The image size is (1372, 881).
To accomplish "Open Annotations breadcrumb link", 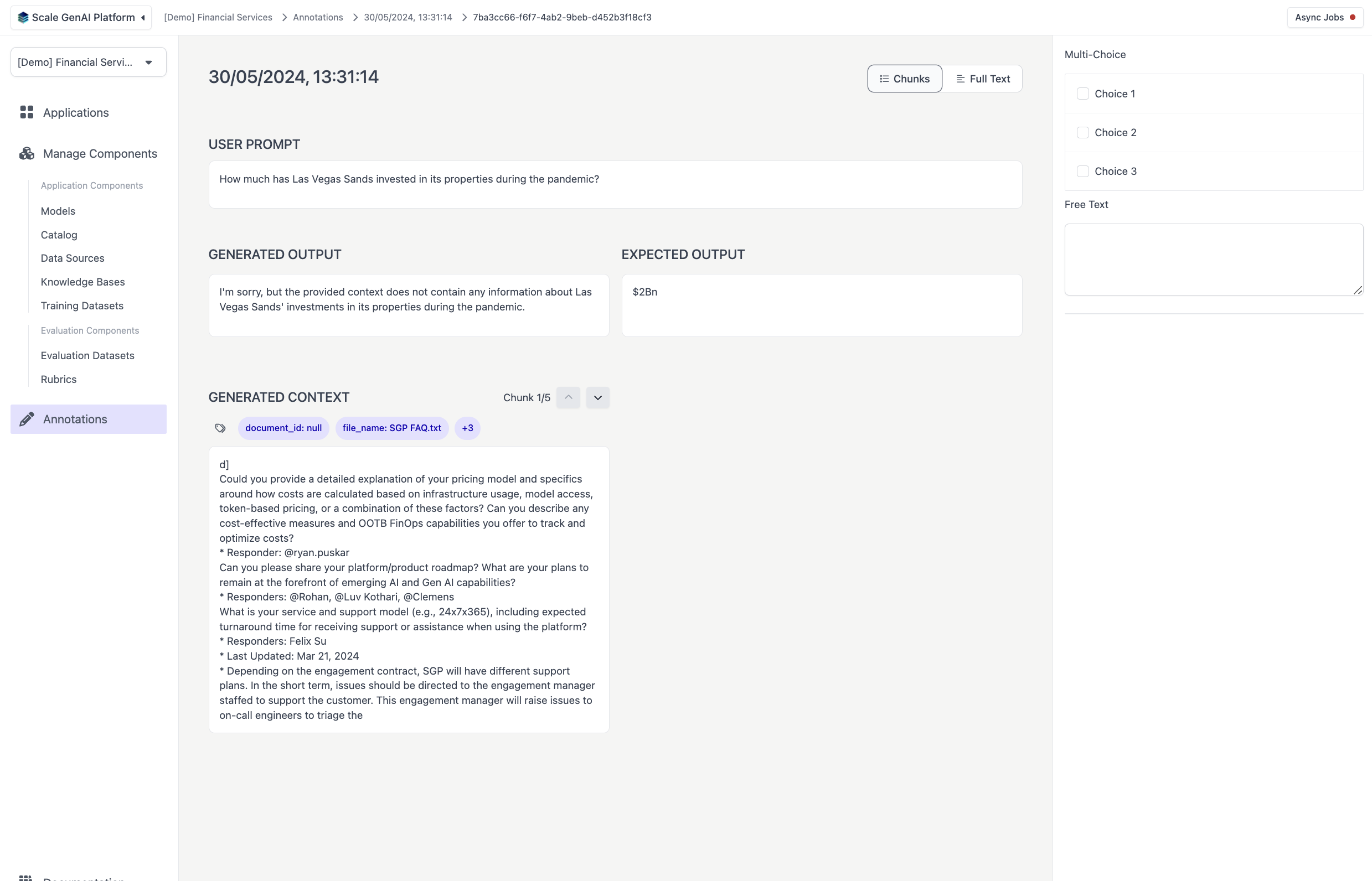I will (x=318, y=17).
